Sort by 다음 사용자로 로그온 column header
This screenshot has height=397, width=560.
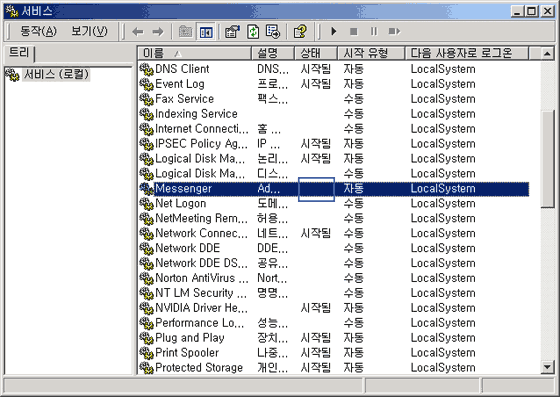[467, 53]
